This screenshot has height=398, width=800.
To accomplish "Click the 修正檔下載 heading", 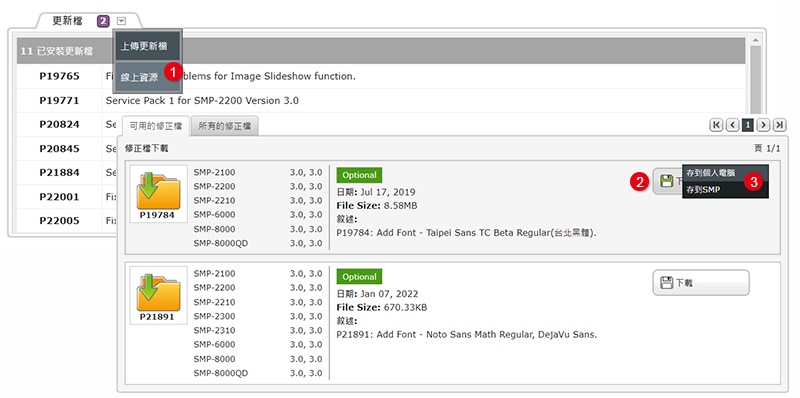I will tap(146, 148).
